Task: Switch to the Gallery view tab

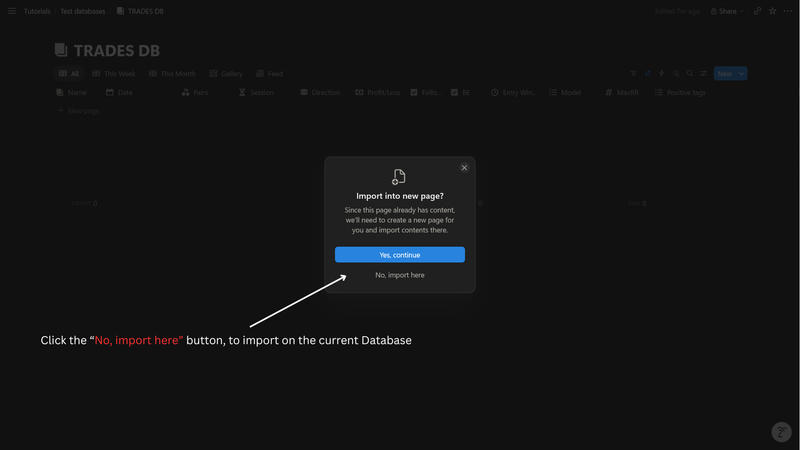Action: 226,74
